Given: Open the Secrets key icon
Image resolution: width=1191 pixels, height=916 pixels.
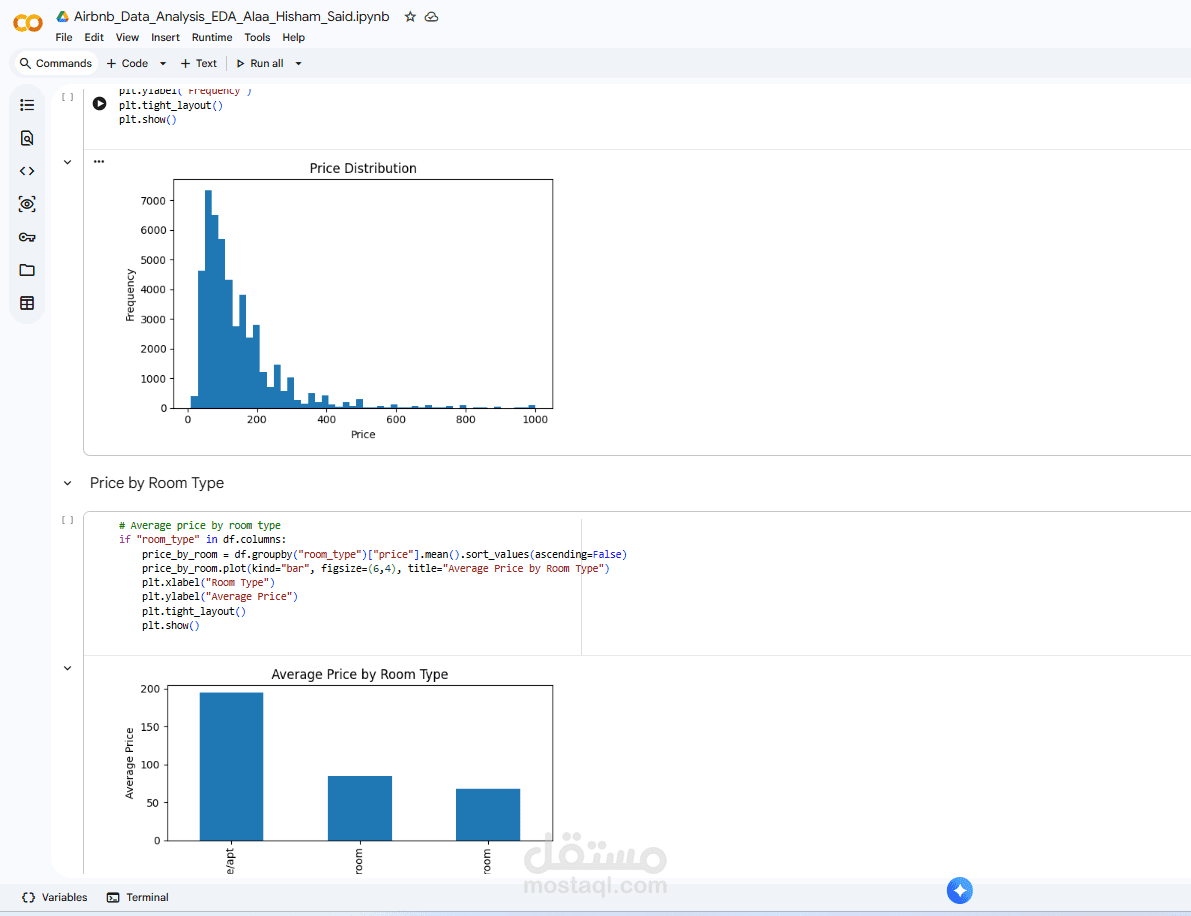Looking at the screenshot, I should (27, 237).
